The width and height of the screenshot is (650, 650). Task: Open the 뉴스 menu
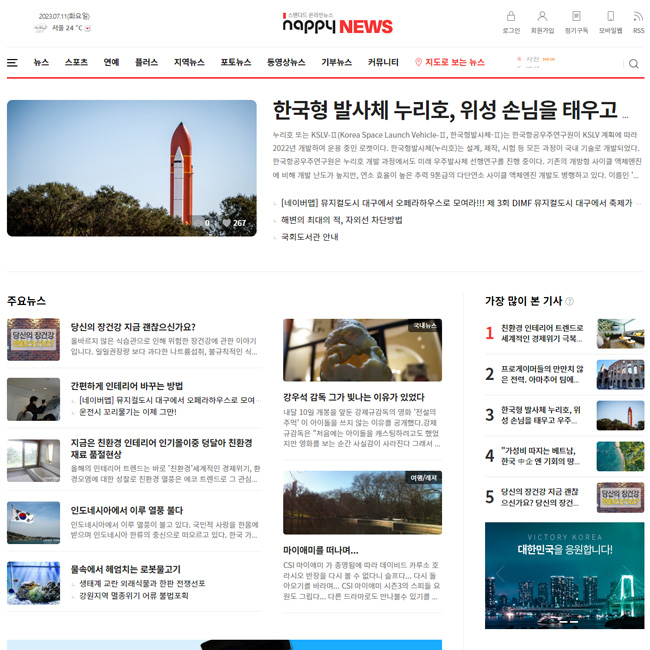click(41, 62)
